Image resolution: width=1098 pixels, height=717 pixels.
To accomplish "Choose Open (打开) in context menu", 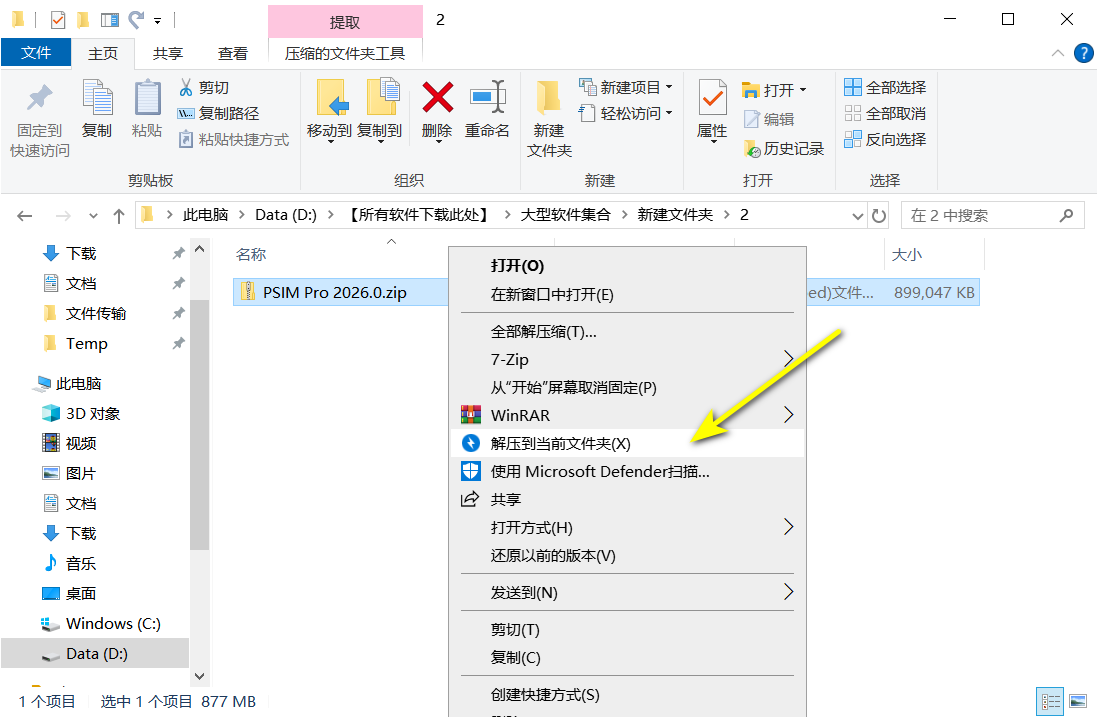I will [x=627, y=266].
